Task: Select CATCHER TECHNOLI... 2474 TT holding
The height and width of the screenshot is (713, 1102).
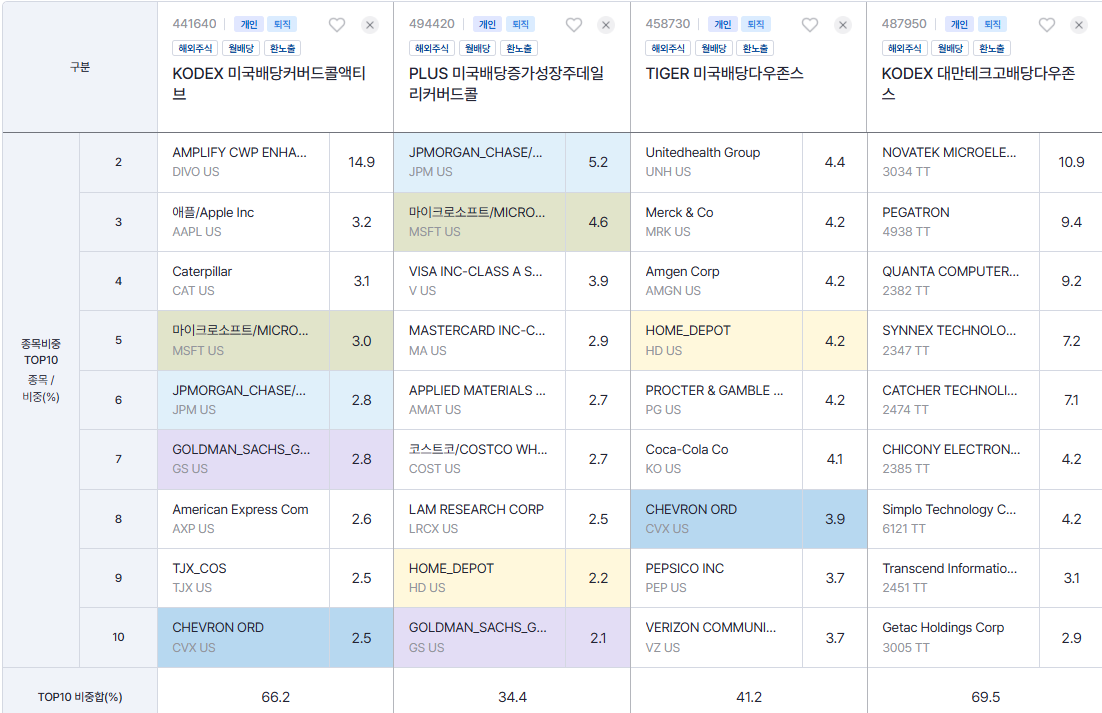Action: click(953, 400)
